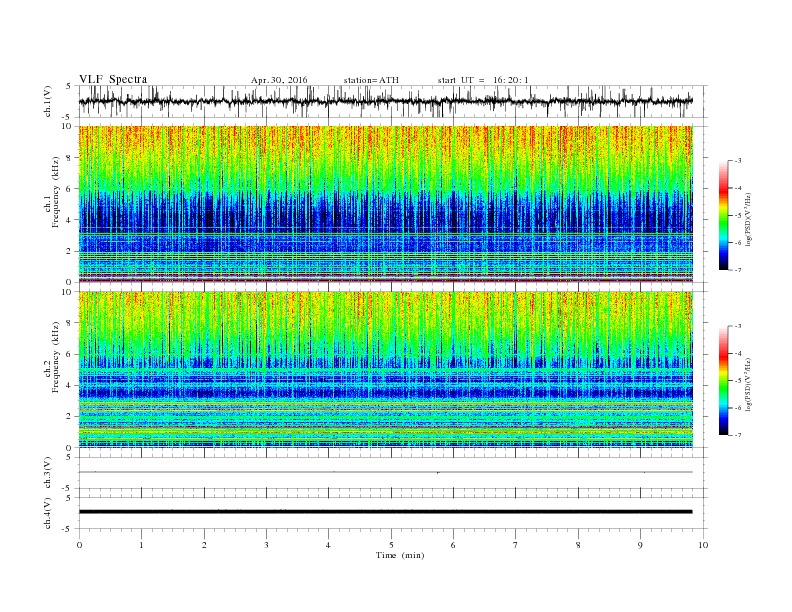Click ch.1 frequency axis tick '8'
Viewport: 792px width, 612px height.
tap(70, 158)
